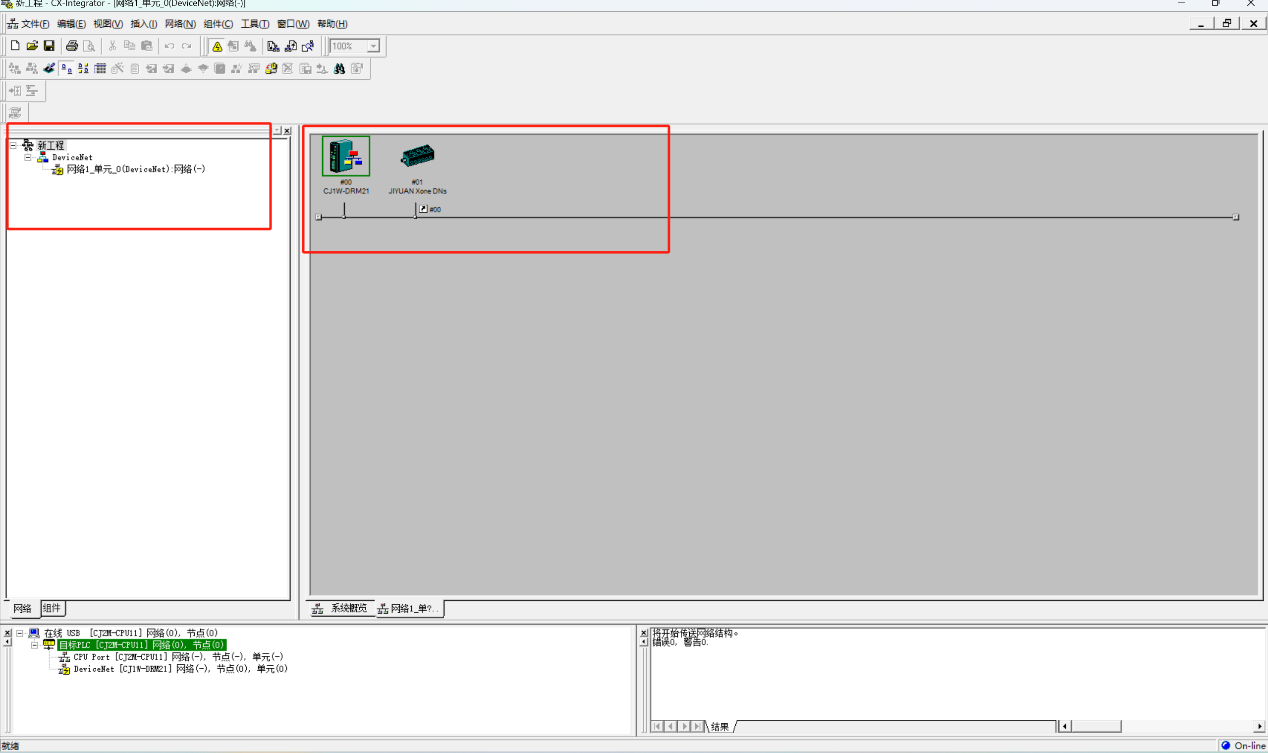Switch to the 网络1_单 tab
The image size is (1268, 753).
[x=410, y=608]
